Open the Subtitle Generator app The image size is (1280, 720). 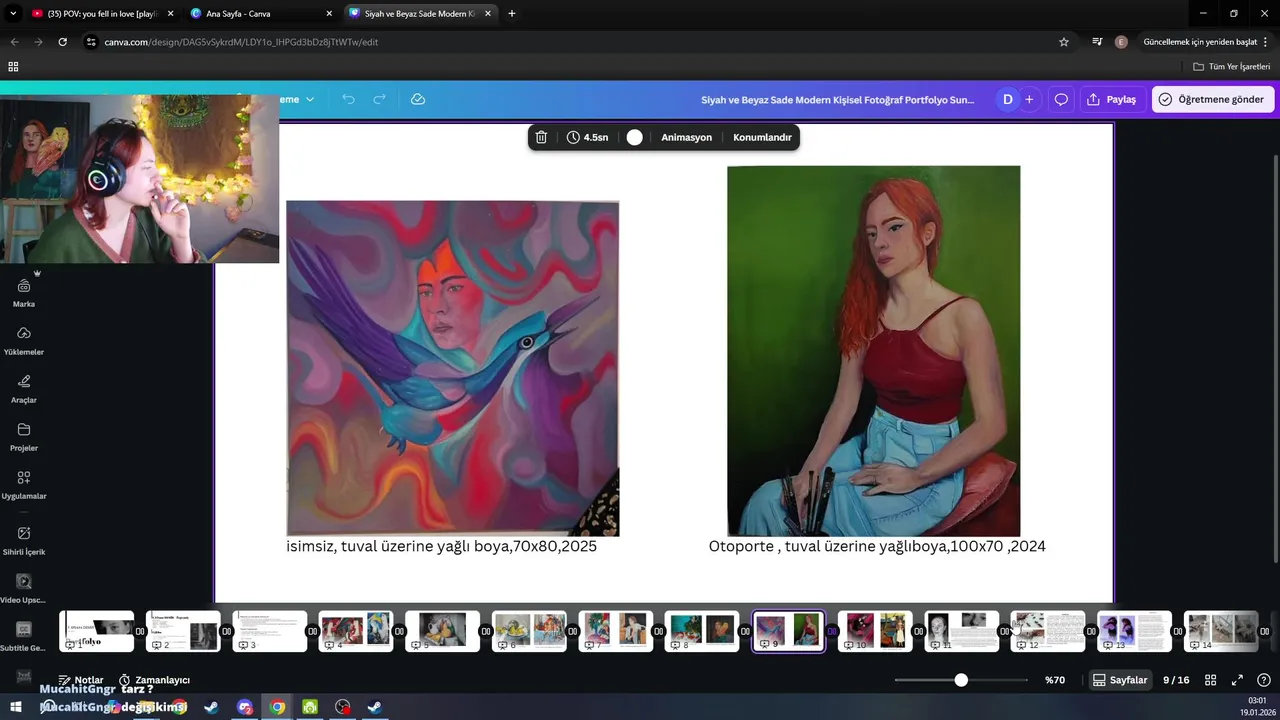tap(24, 637)
